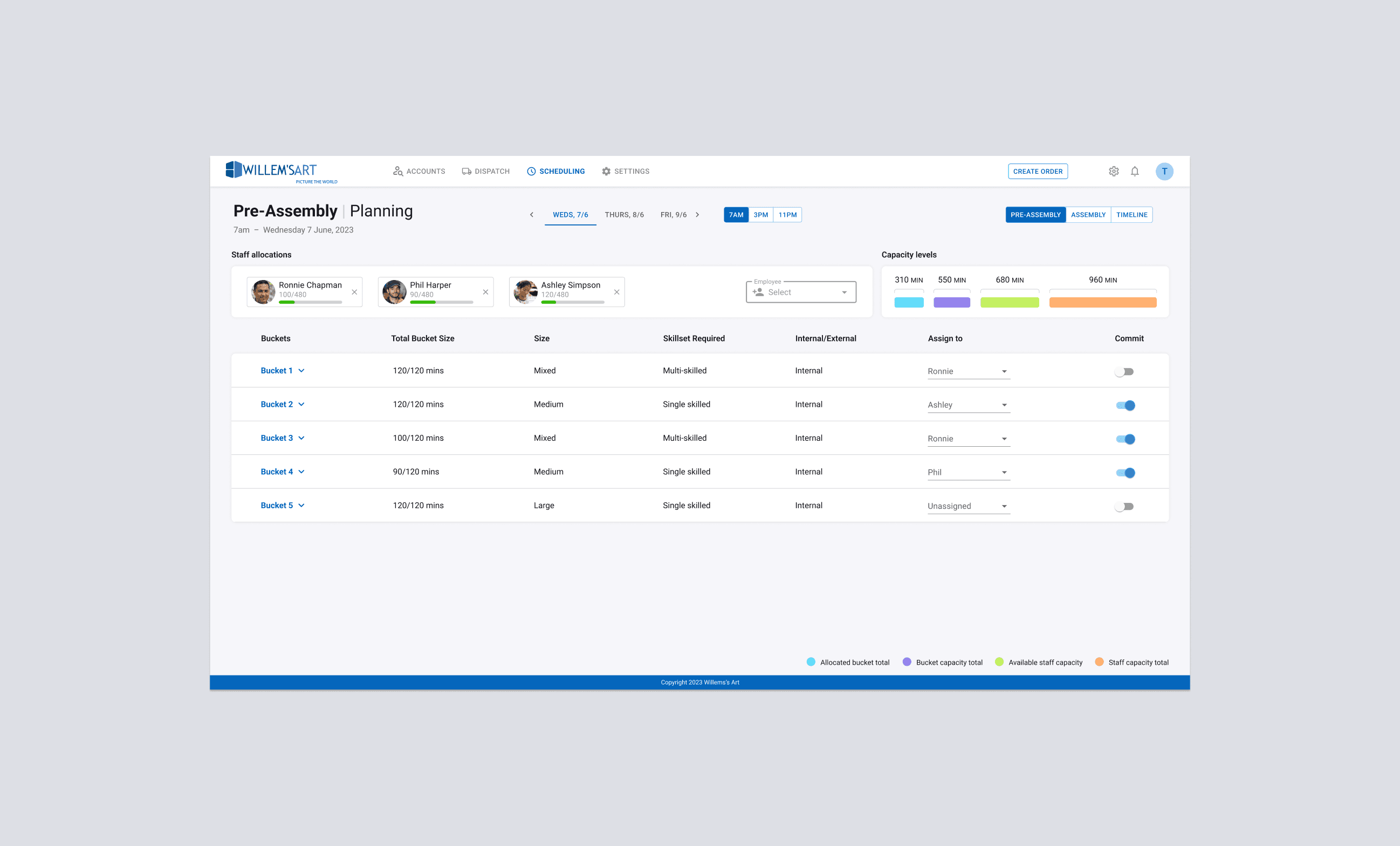Click the orange 960 MIN capacity bar
The height and width of the screenshot is (846, 1400).
pyautogui.click(x=1103, y=302)
